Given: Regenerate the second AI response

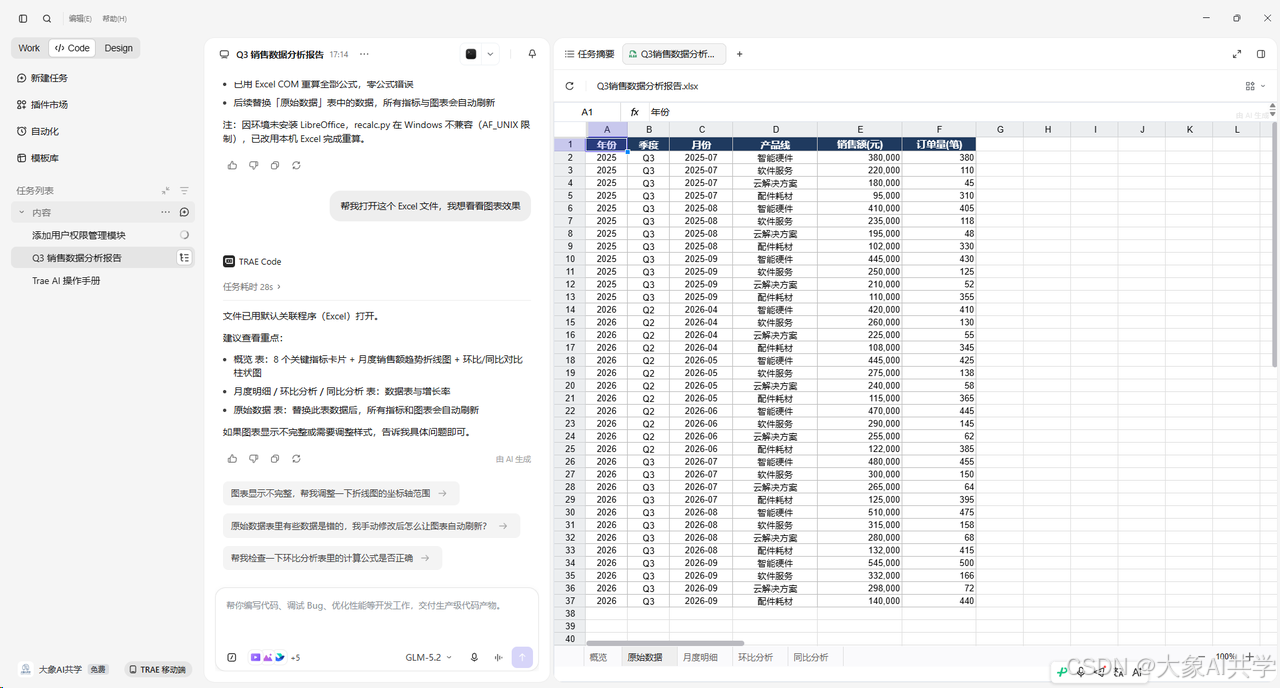Looking at the screenshot, I should click(296, 459).
